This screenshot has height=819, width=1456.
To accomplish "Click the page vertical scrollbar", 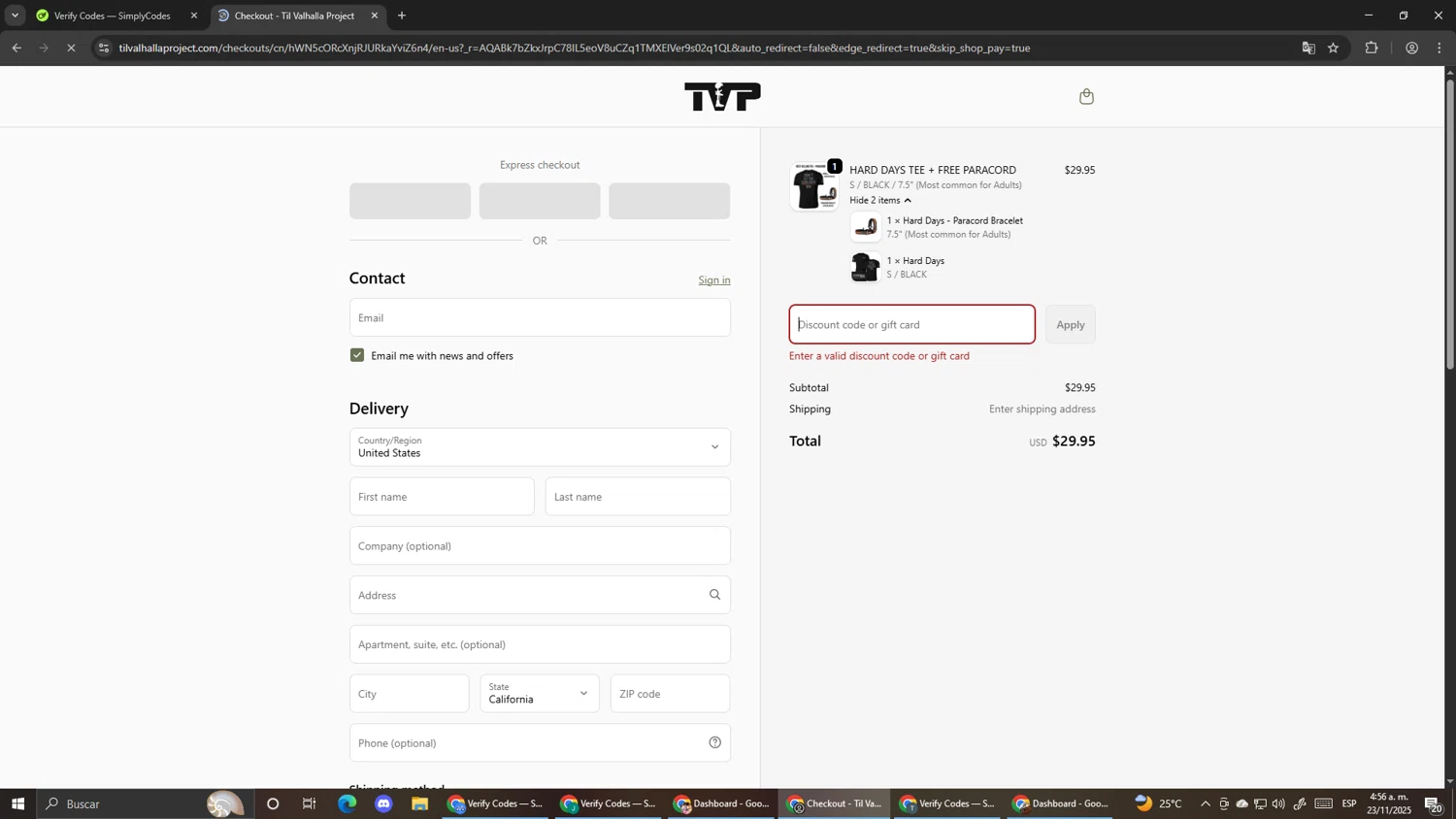I will [x=1450, y=223].
